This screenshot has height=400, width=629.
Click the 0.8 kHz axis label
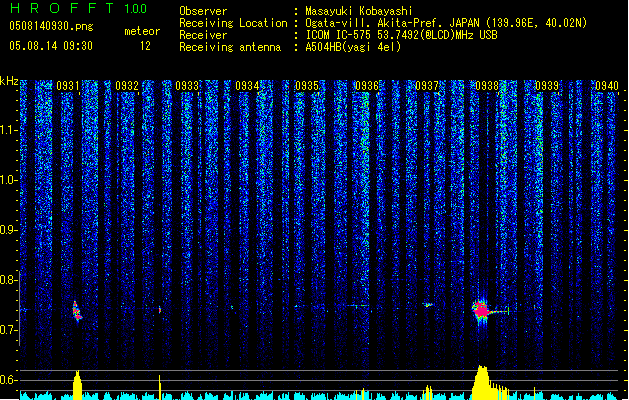[8, 280]
